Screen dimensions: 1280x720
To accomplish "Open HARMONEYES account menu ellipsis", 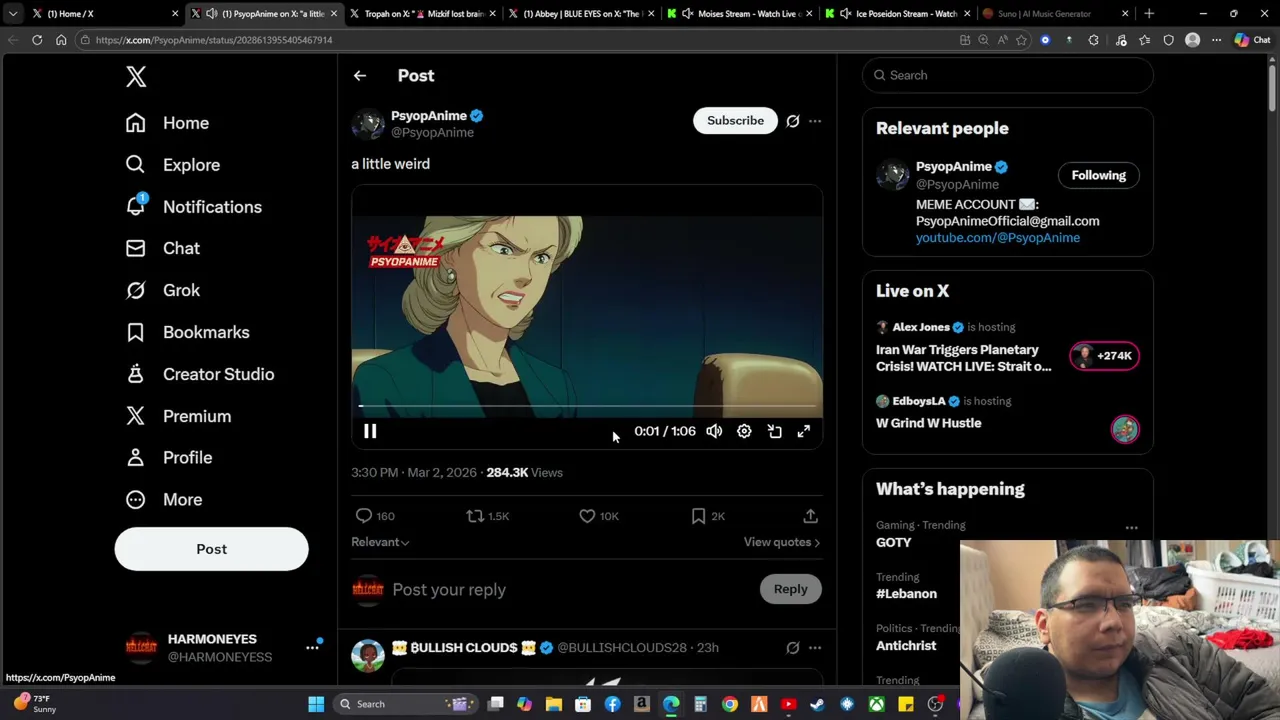I will pyautogui.click(x=312, y=648).
